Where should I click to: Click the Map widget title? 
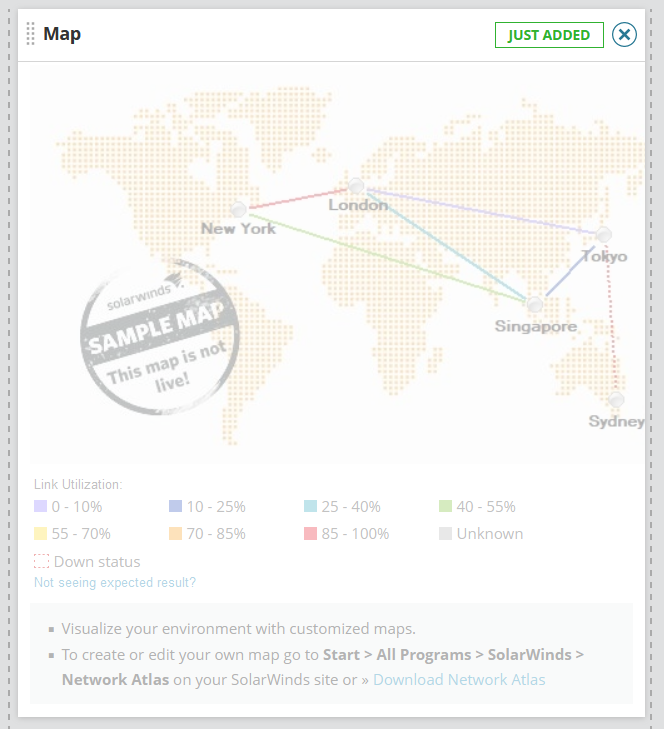(62, 35)
